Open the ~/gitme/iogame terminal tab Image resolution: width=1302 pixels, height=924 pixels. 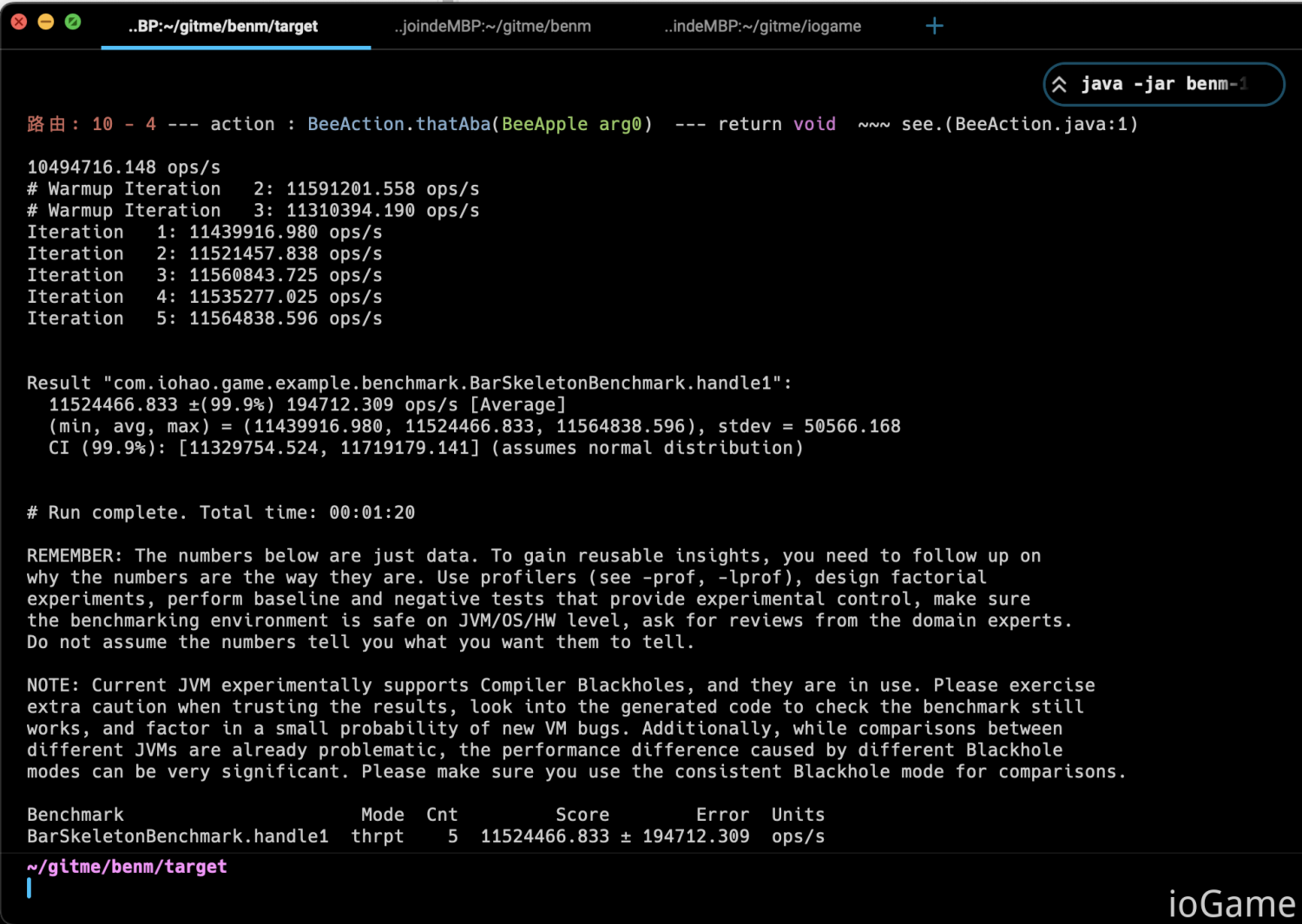762,26
